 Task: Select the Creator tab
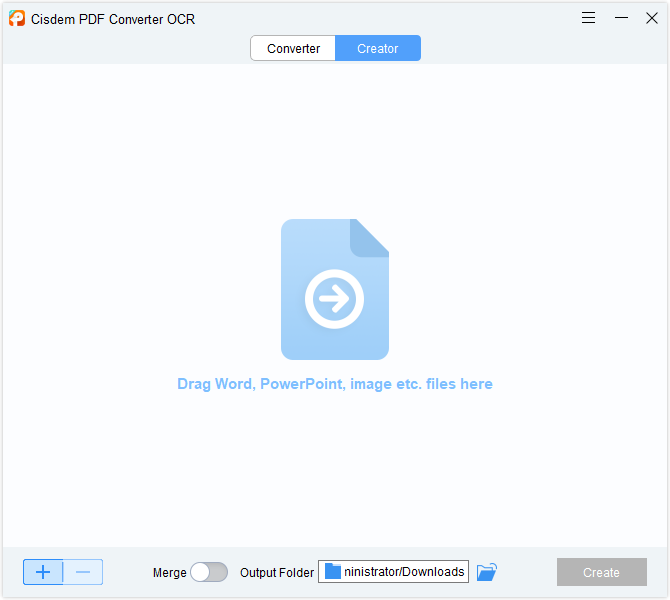point(378,48)
